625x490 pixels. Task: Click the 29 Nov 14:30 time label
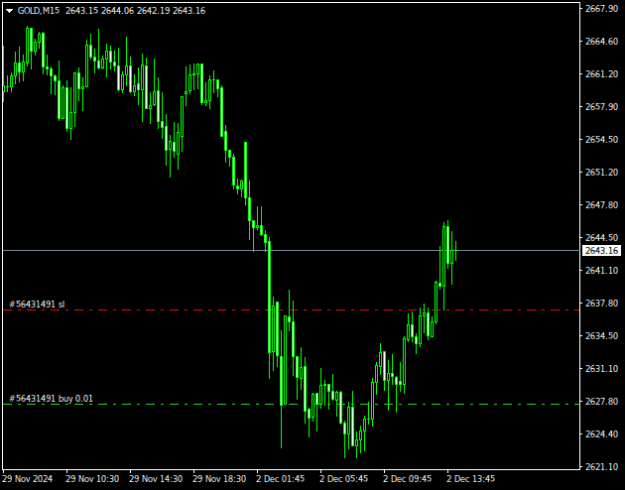(156, 478)
